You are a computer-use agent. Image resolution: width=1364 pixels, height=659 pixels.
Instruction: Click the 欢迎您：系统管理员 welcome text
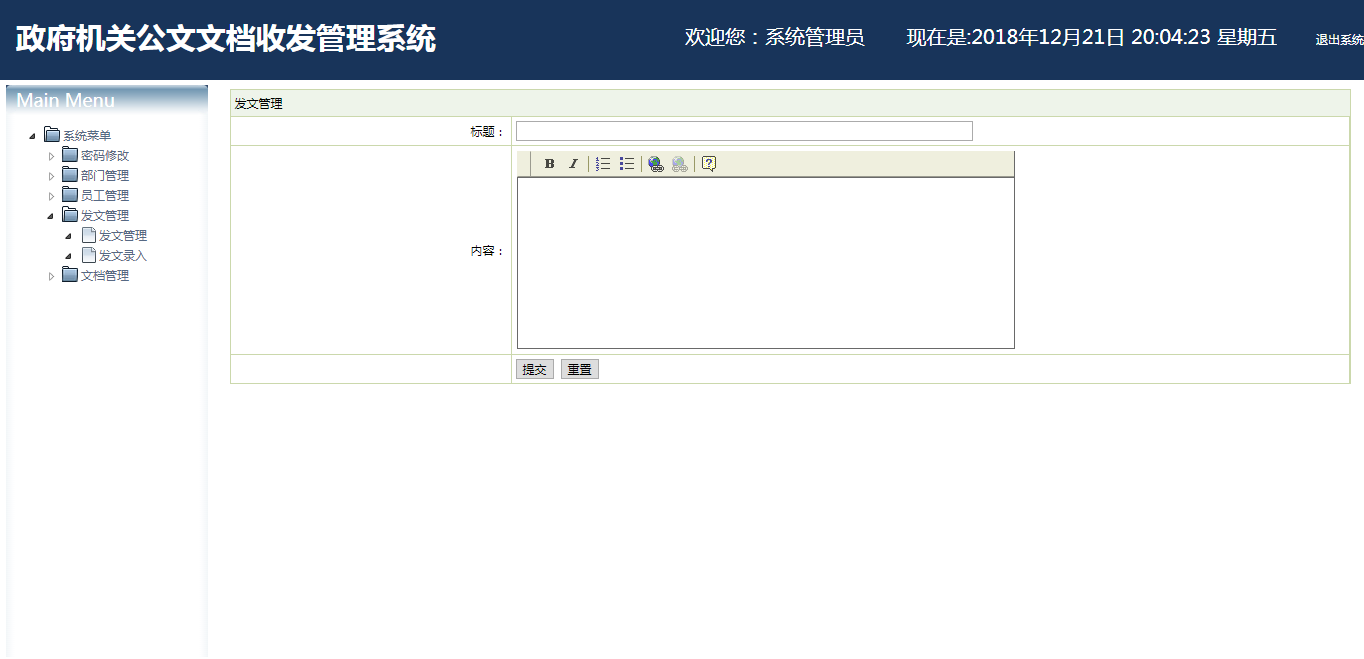[775, 37]
